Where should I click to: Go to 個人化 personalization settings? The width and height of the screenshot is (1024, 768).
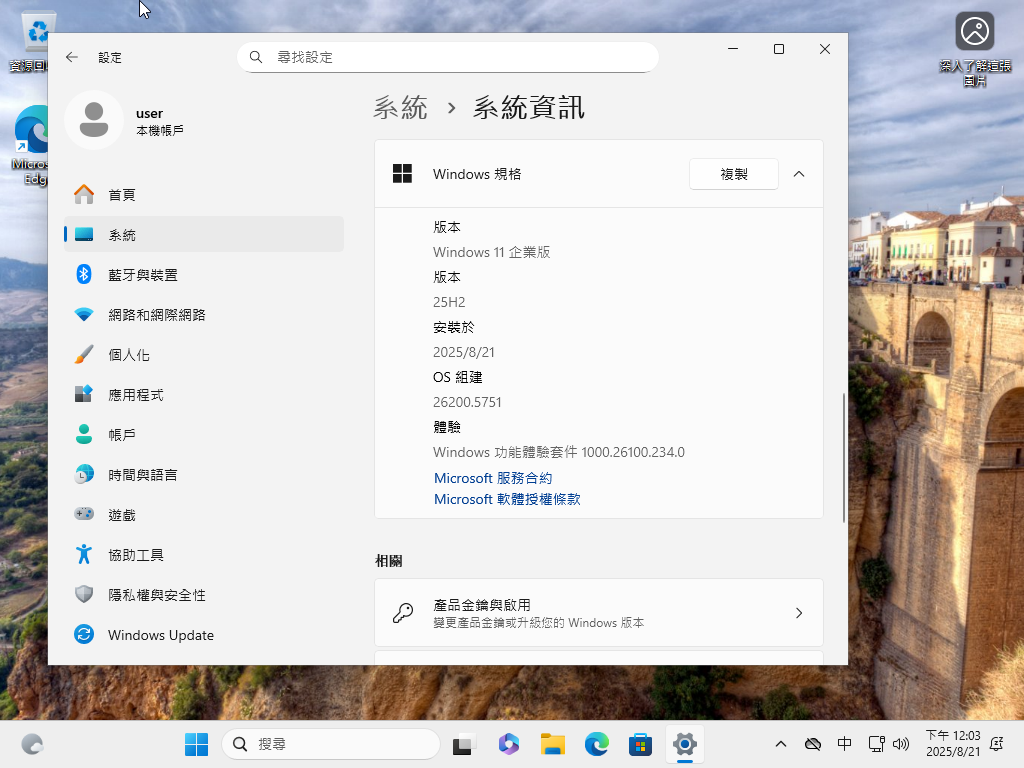[129, 355]
